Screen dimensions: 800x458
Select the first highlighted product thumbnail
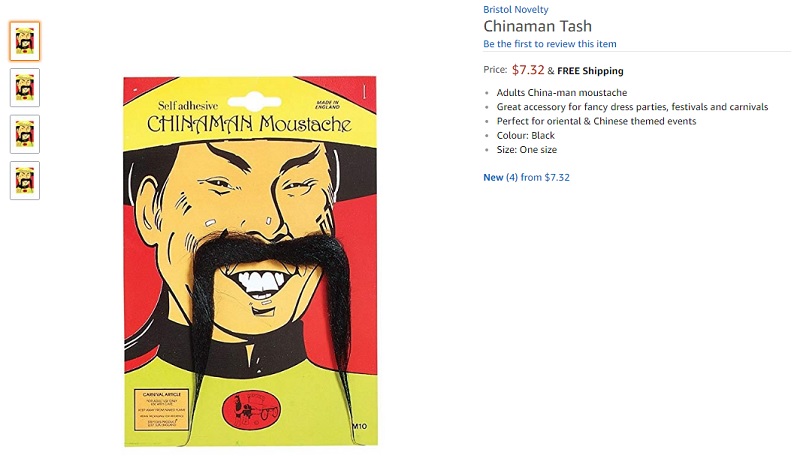(24, 41)
